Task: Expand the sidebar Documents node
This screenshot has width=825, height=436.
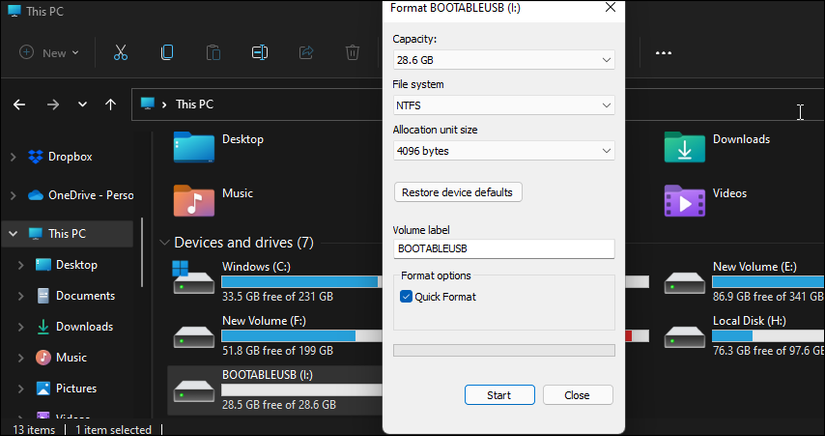Action: tap(21, 296)
